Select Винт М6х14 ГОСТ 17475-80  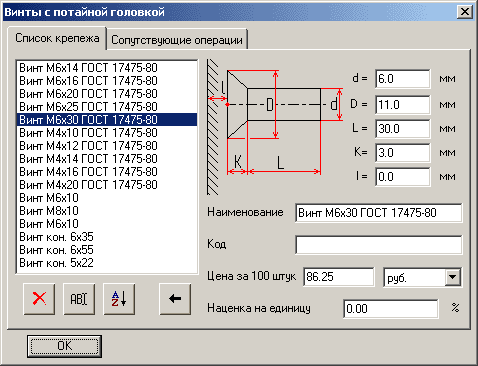point(107,68)
